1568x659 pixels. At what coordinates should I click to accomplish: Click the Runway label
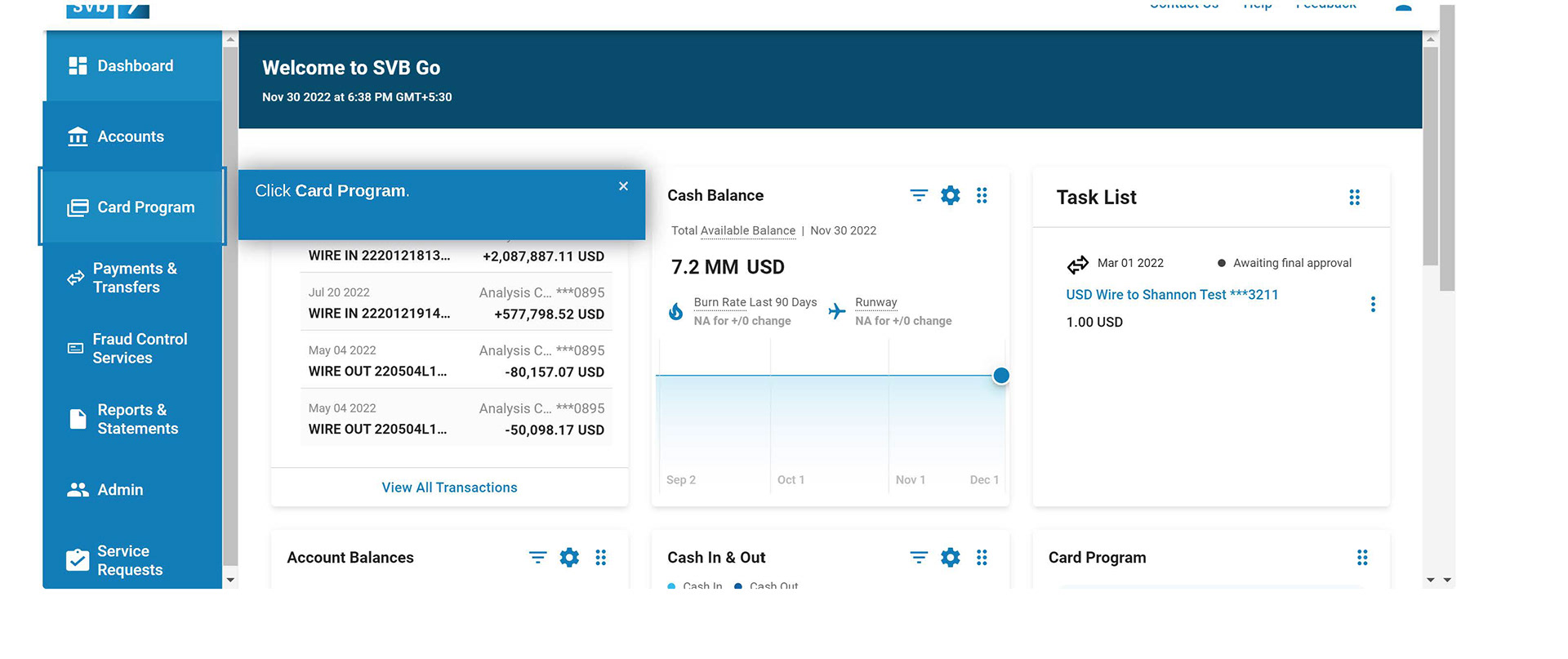[x=876, y=302]
